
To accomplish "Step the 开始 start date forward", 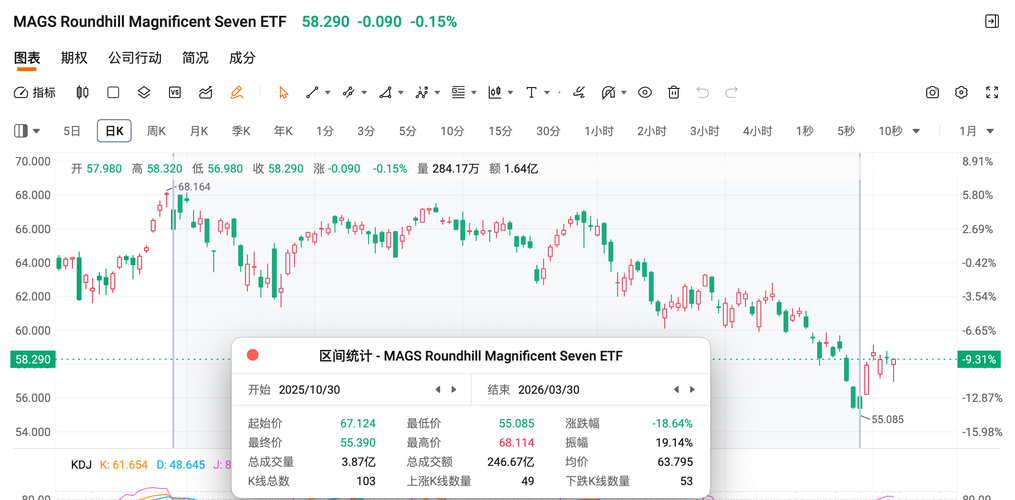I will [x=455, y=389].
